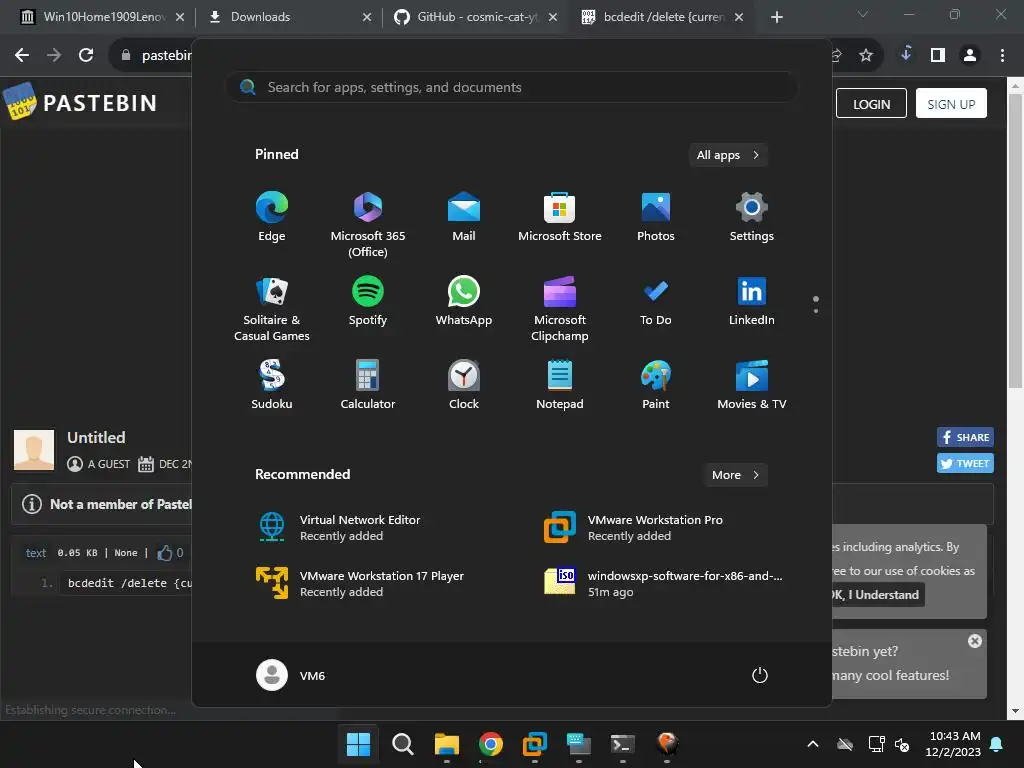
Task: Open the To Do app
Action: point(656,301)
